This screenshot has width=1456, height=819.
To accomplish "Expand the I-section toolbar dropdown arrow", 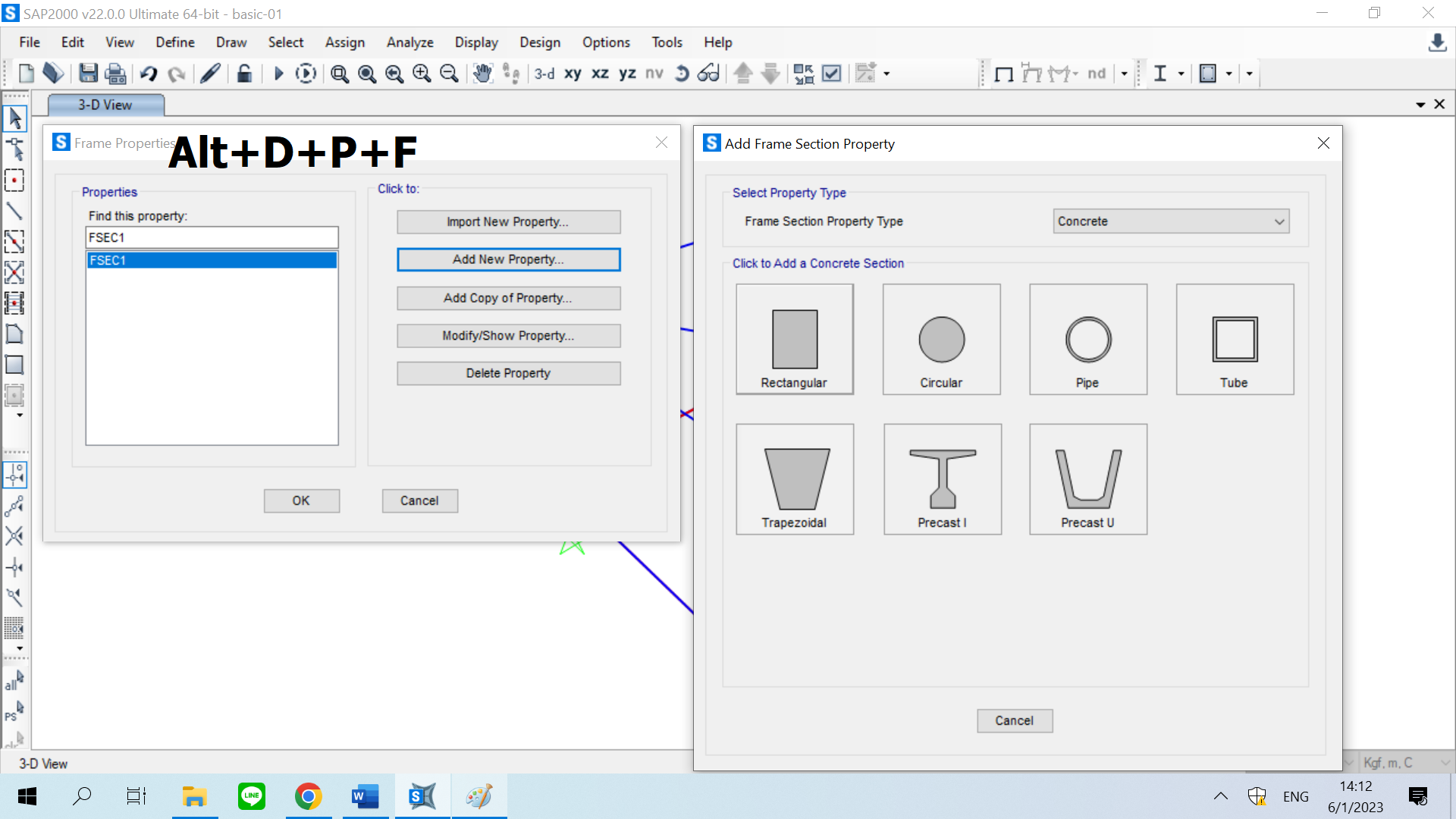I will [x=1181, y=74].
